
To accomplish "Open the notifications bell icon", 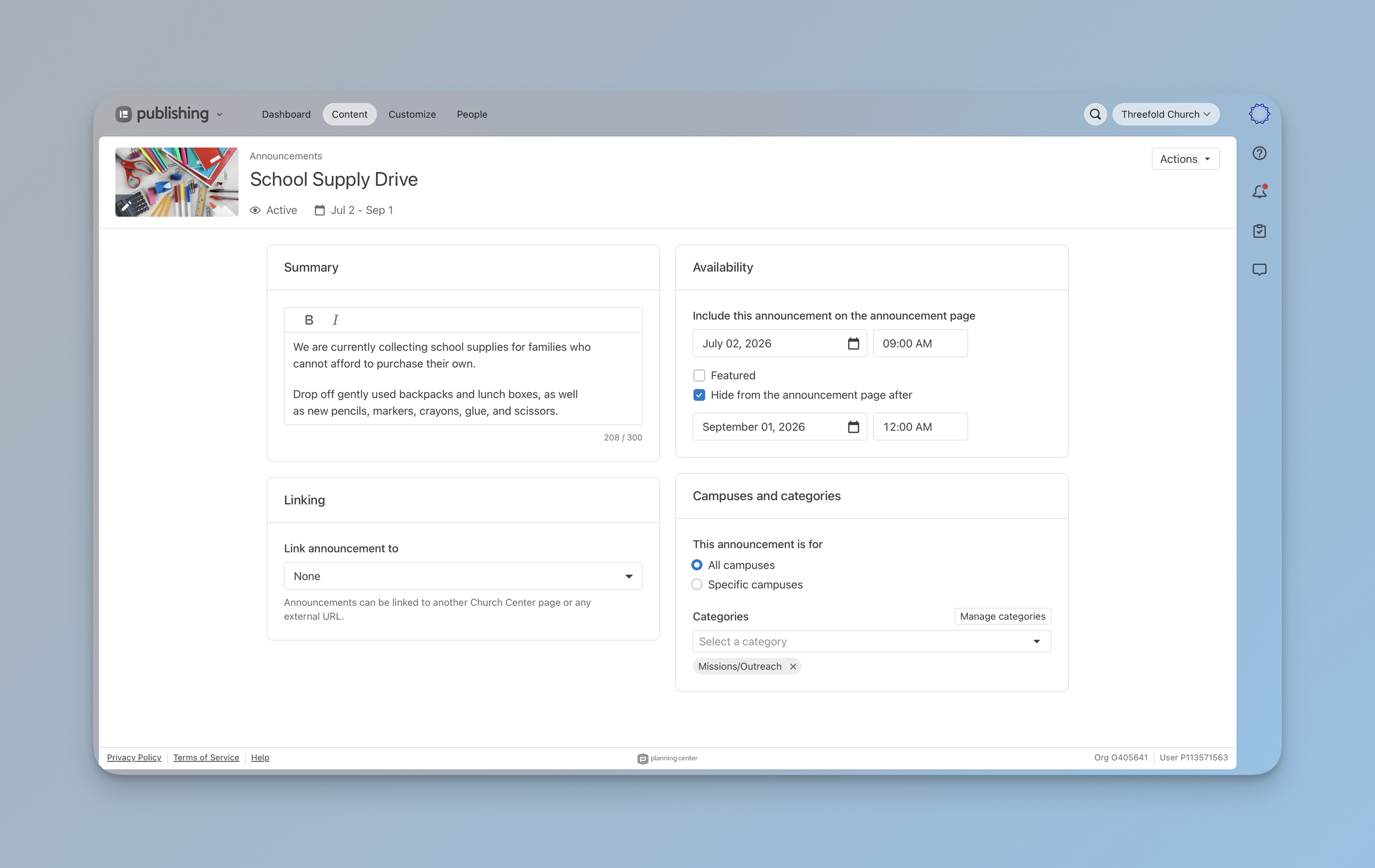I will (x=1259, y=192).
